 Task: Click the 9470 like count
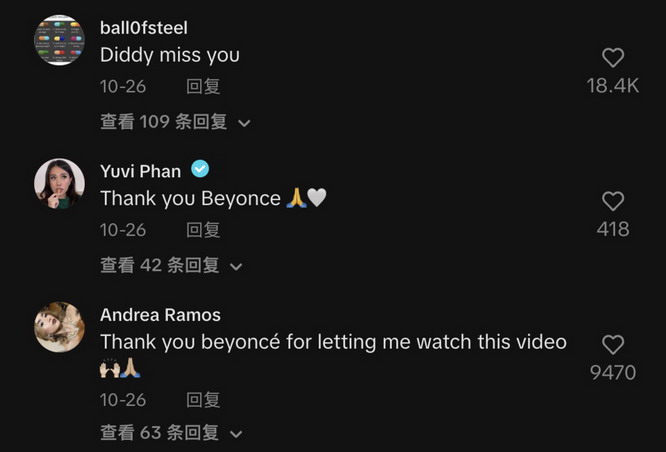[613, 372]
